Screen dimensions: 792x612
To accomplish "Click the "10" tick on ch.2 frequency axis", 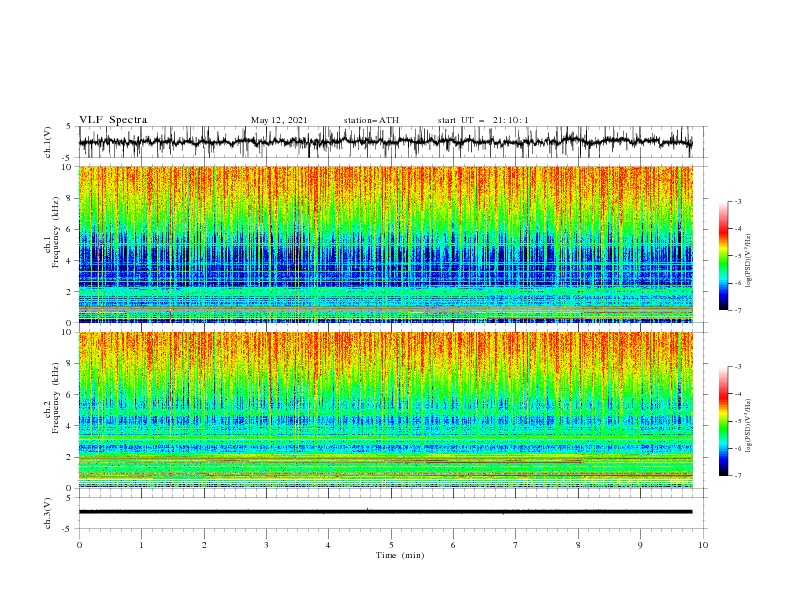I will click(x=67, y=332).
